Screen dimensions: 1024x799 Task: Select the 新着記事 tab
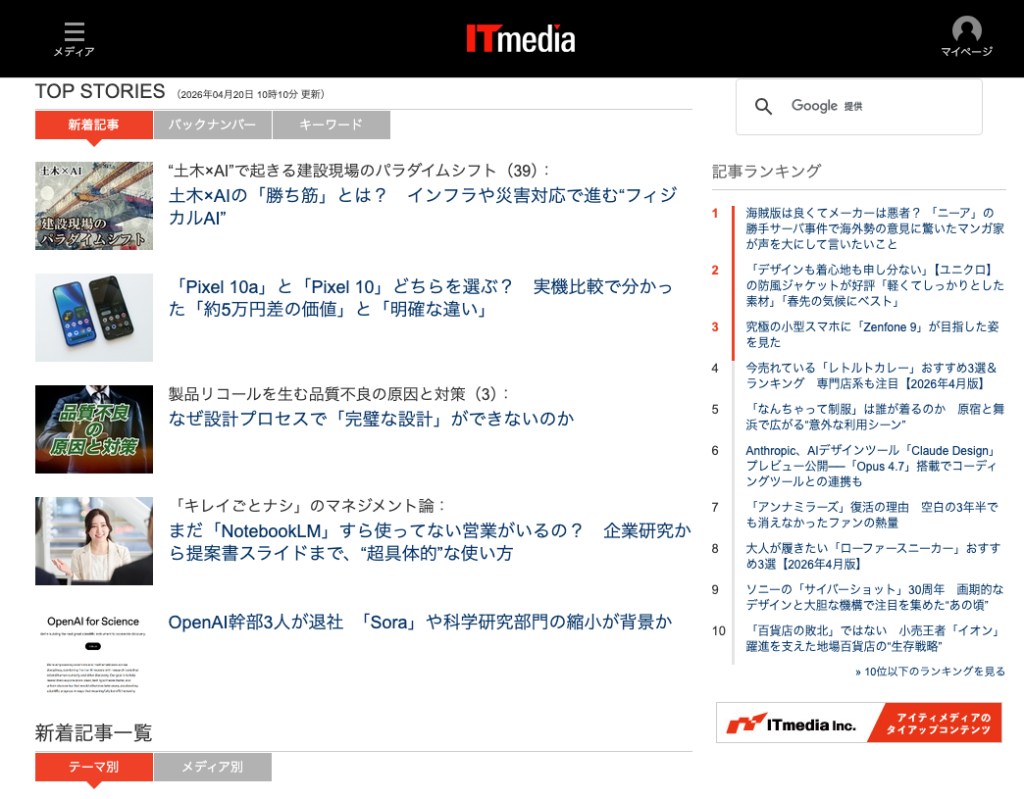pyautogui.click(x=94, y=125)
